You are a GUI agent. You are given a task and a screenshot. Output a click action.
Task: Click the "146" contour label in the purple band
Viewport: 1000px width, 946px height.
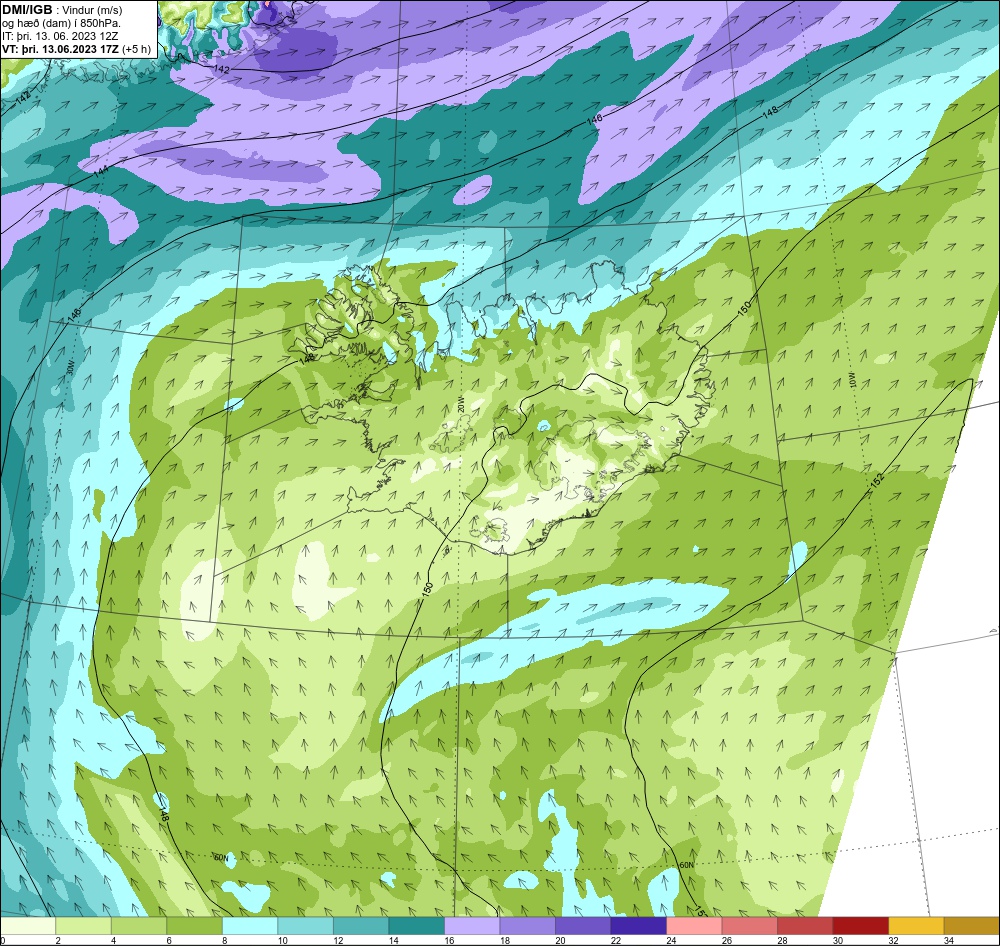(x=594, y=119)
